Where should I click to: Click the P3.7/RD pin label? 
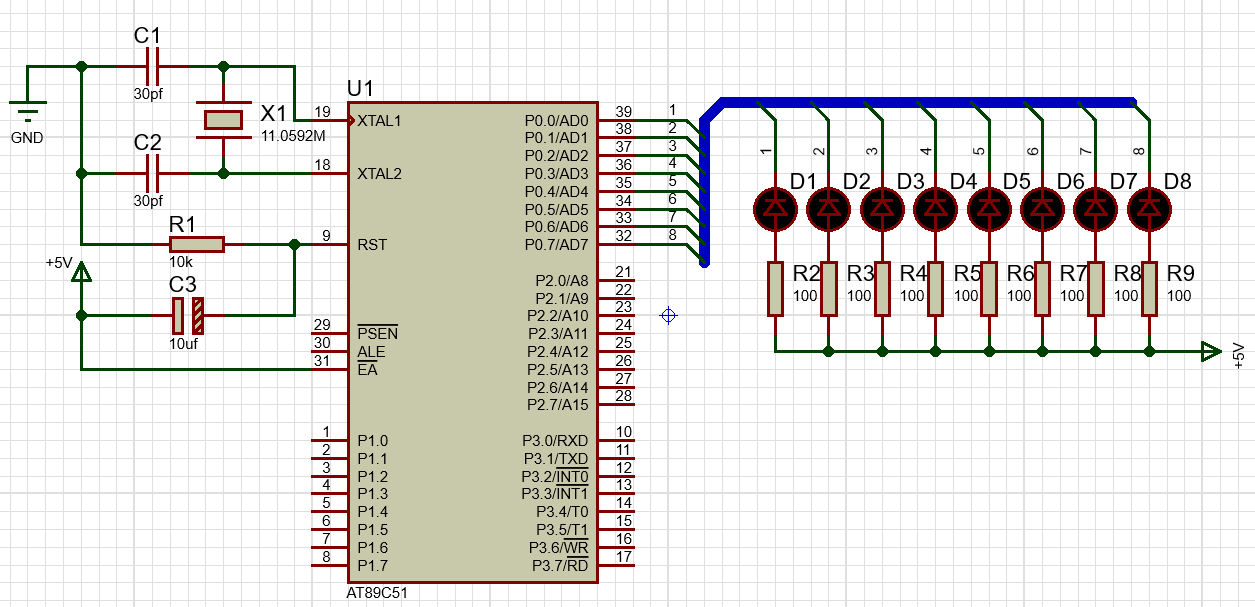click(x=559, y=566)
